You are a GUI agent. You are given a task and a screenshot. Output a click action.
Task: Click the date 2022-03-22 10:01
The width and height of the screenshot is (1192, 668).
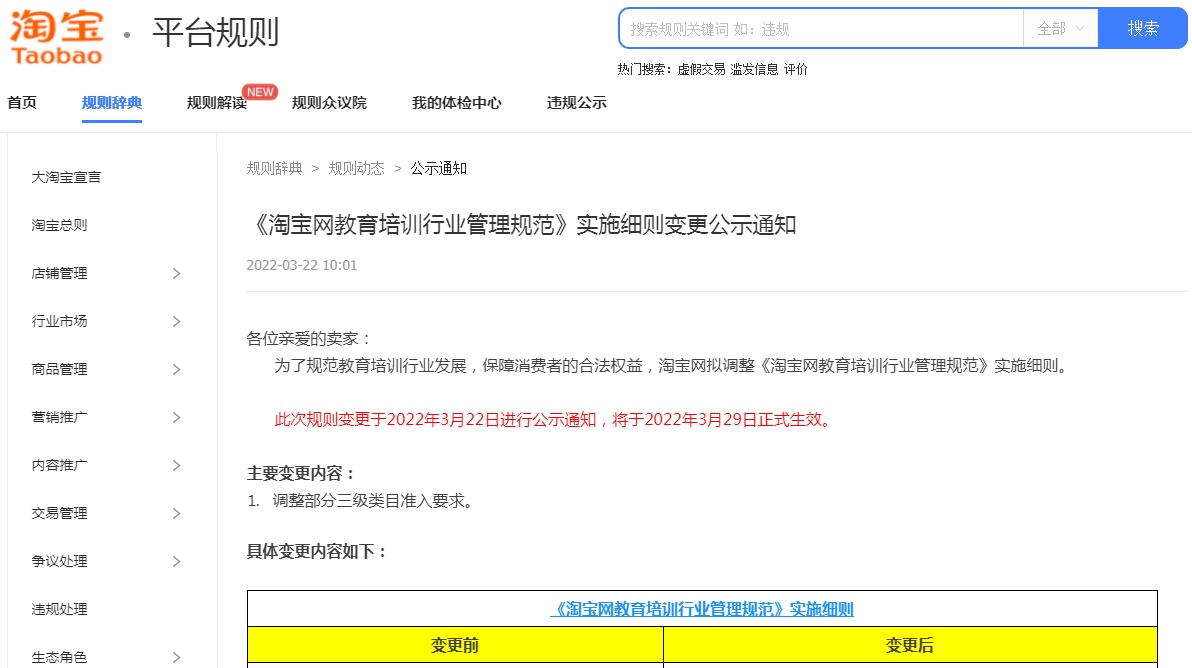click(x=302, y=265)
